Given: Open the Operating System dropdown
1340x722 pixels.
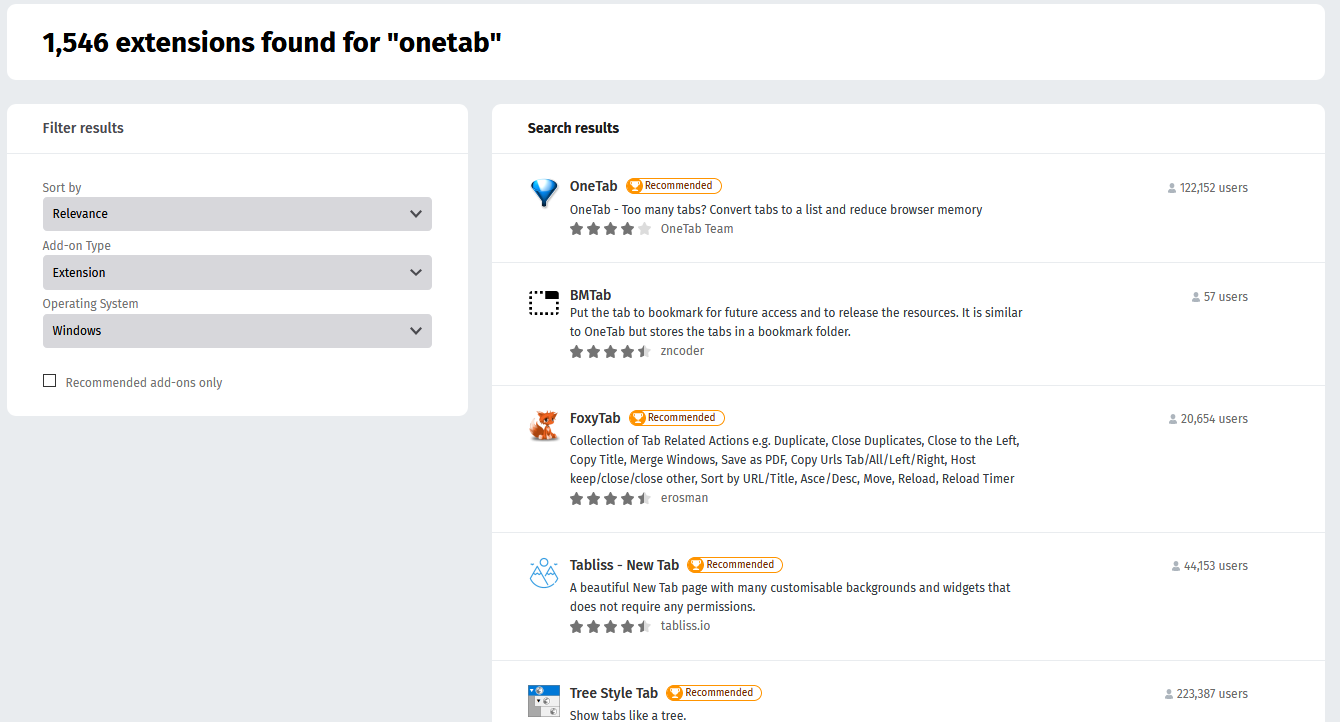Looking at the screenshot, I should pos(237,331).
